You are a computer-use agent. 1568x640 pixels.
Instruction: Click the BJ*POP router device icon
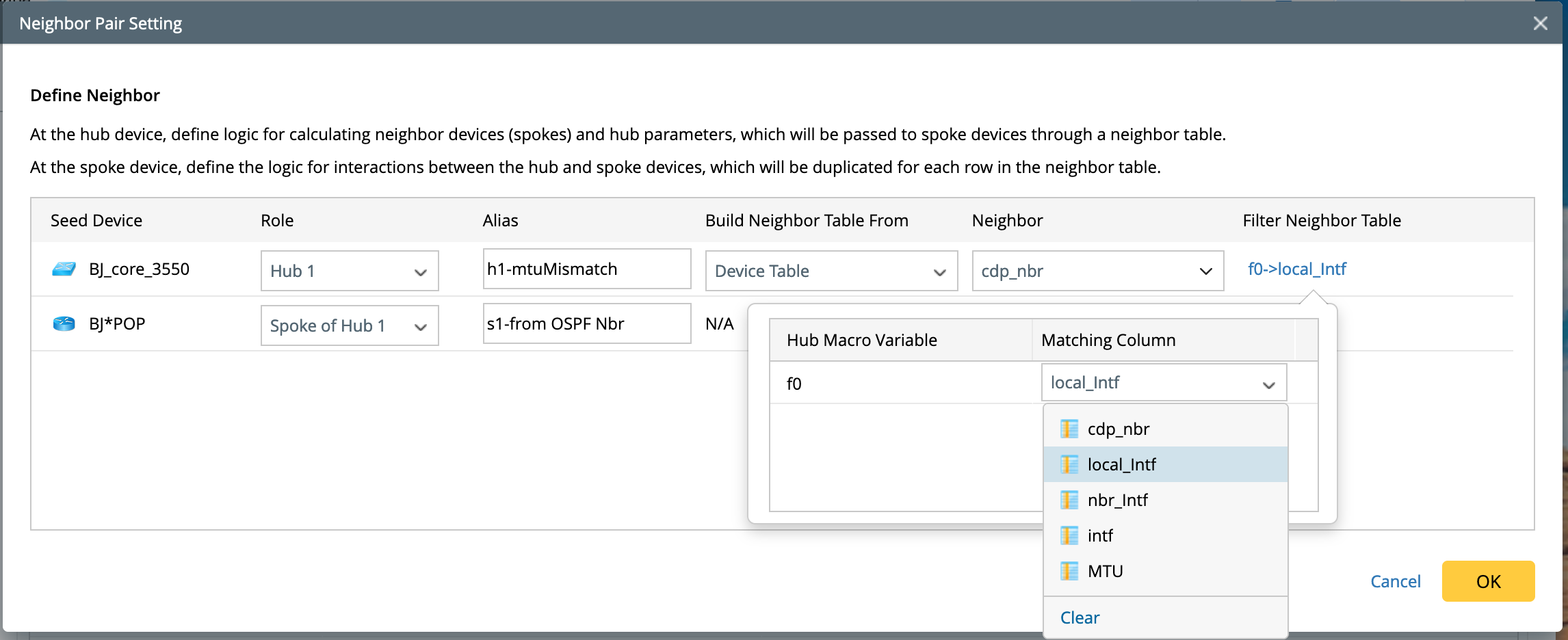[64, 324]
